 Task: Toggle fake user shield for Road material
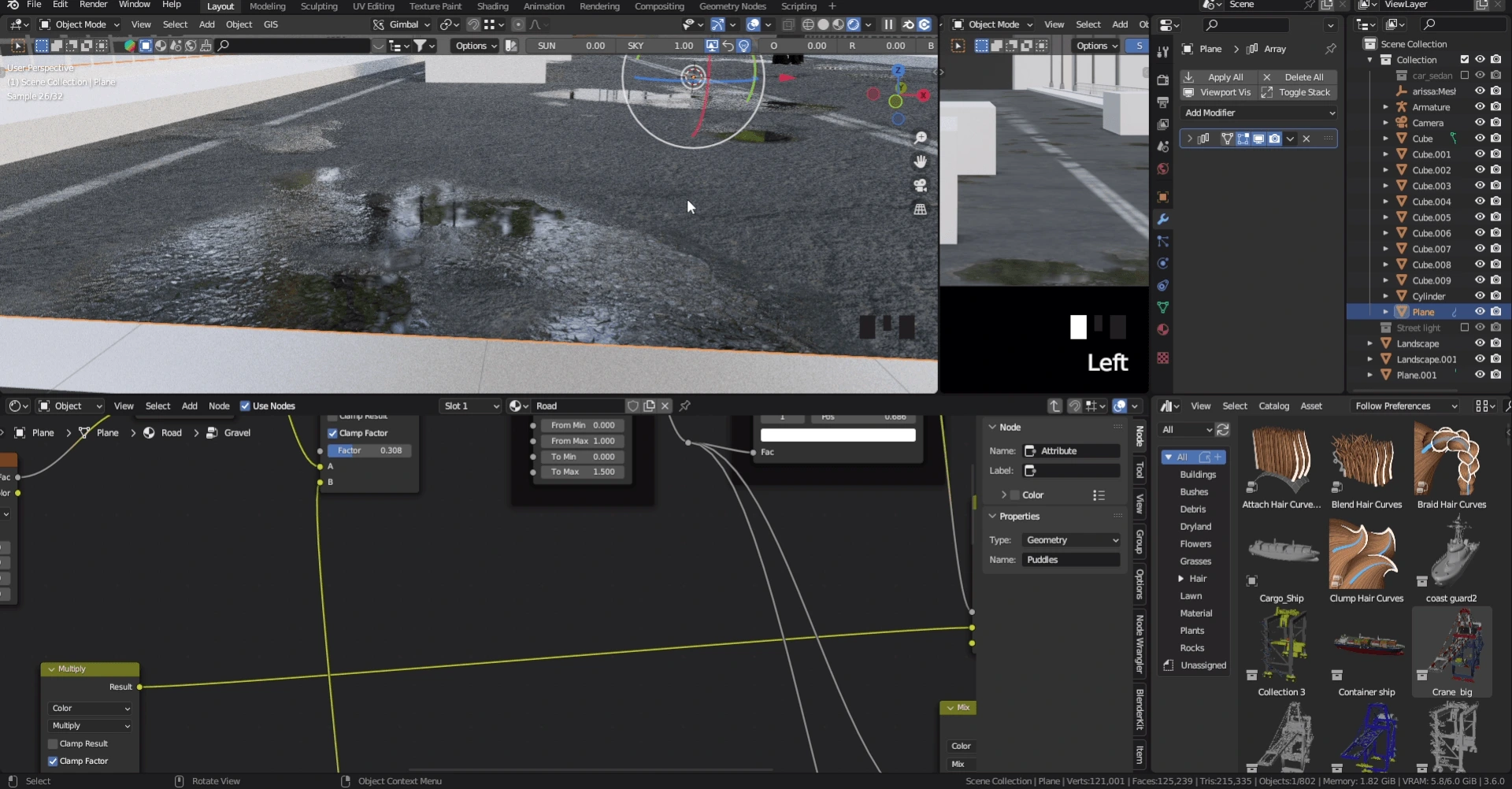[632, 406]
